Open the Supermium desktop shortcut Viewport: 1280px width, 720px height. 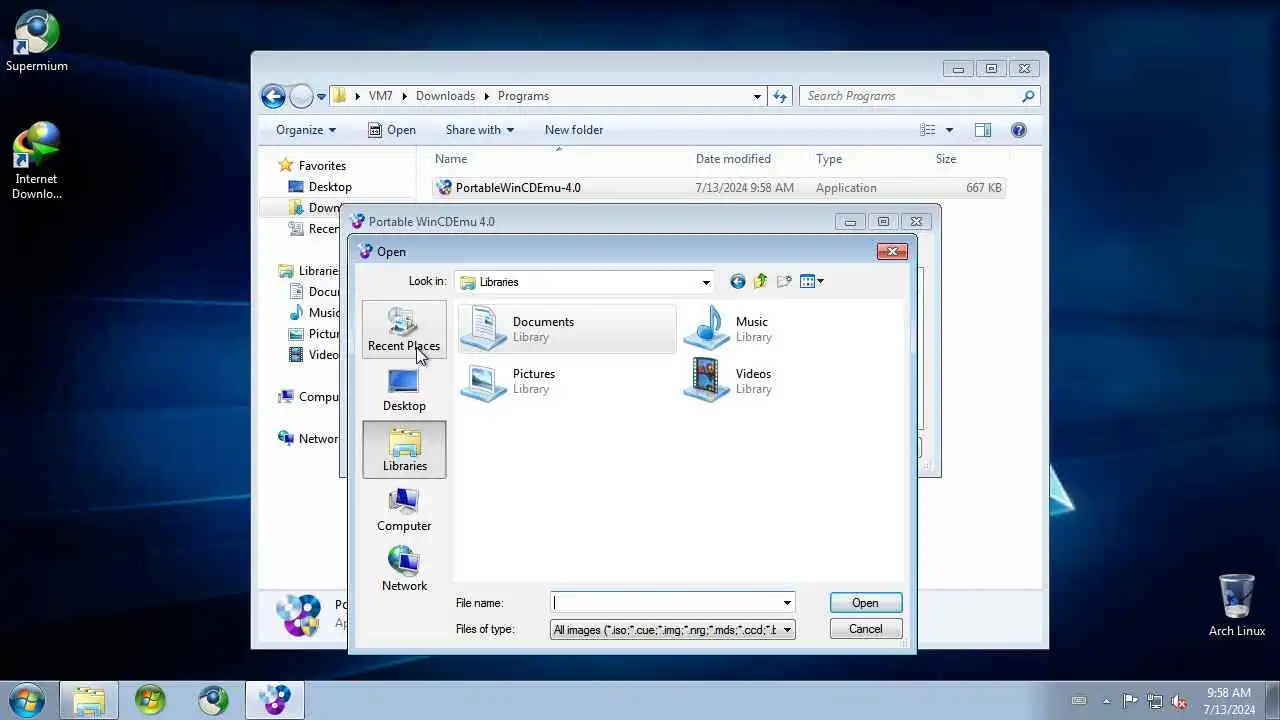coord(37,42)
